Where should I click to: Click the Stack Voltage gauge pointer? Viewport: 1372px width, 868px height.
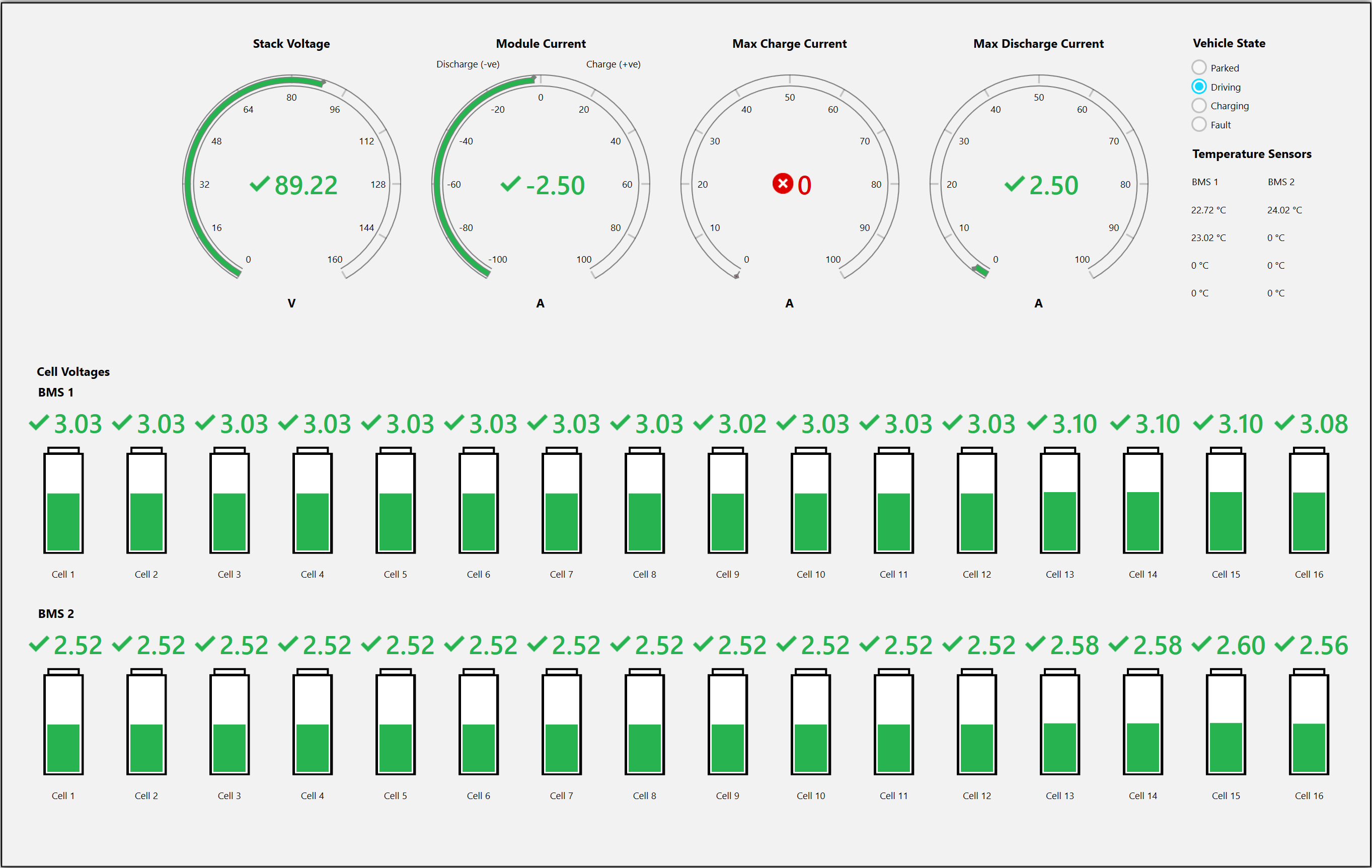point(323,83)
